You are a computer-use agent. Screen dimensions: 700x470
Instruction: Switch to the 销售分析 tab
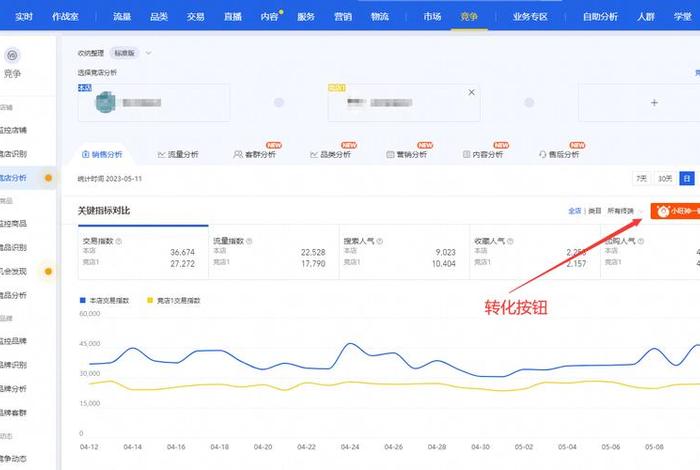[102, 154]
